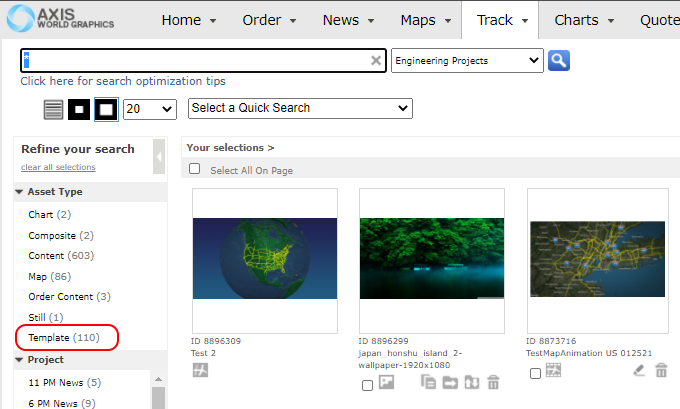This screenshot has height=409, width=680.
Task: Tick the checkbox for TestMapAnimation US asset
Action: coord(535,374)
